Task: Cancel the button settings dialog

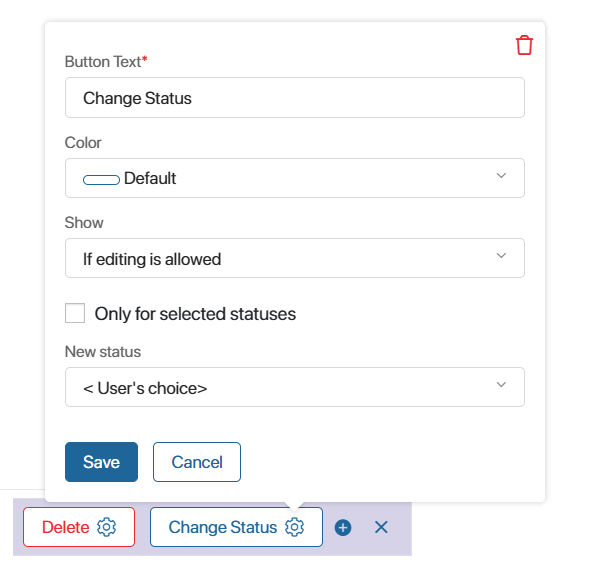Action: tap(197, 462)
